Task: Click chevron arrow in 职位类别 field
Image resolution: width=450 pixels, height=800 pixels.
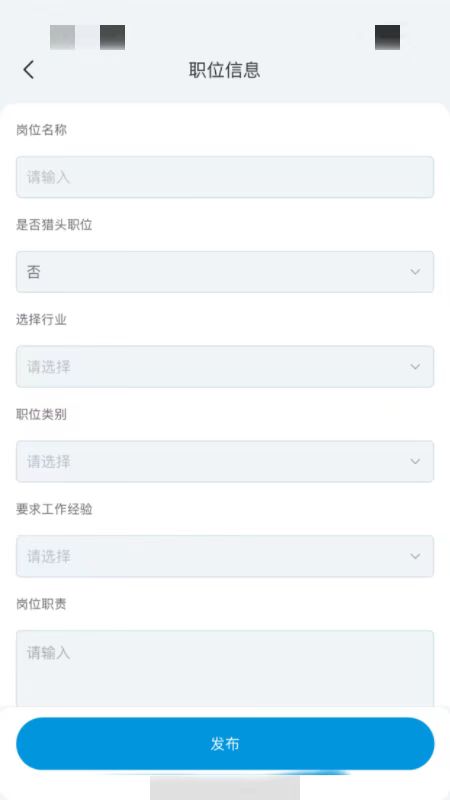Action: 415,462
